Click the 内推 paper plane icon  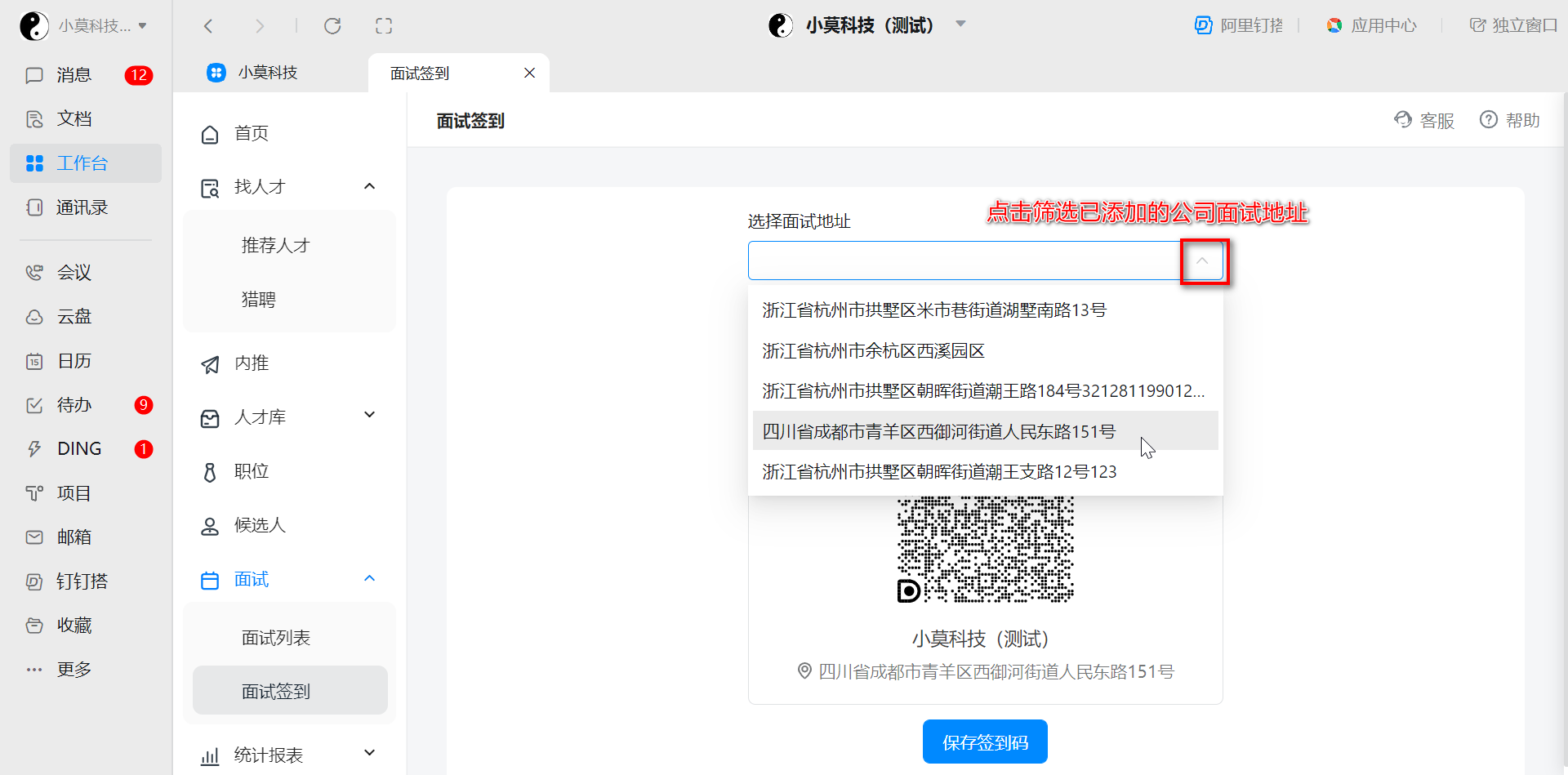[210, 364]
